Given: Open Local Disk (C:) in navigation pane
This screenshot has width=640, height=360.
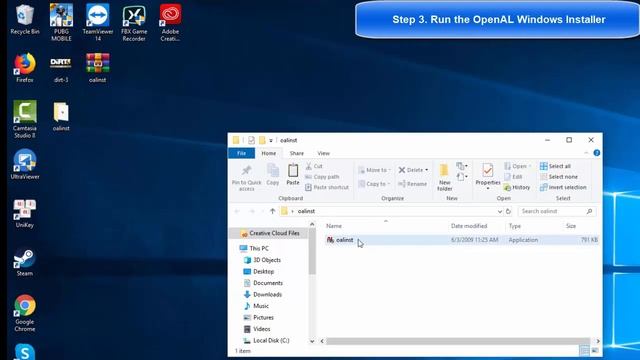Looking at the screenshot, I should [x=267, y=340].
